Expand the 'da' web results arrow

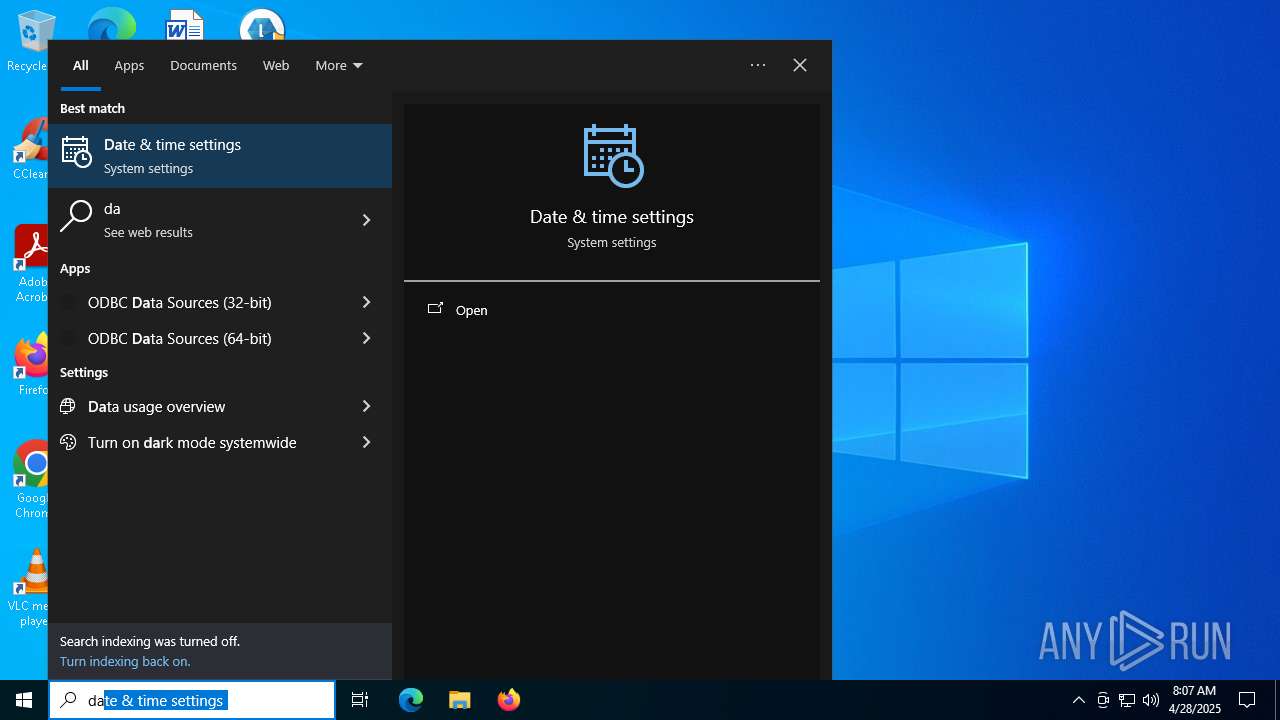(x=366, y=220)
